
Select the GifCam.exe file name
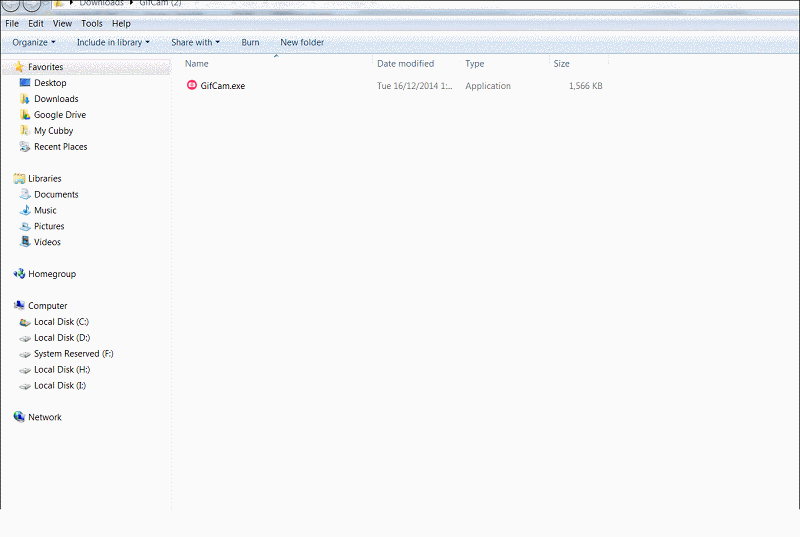[x=222, y=86]
